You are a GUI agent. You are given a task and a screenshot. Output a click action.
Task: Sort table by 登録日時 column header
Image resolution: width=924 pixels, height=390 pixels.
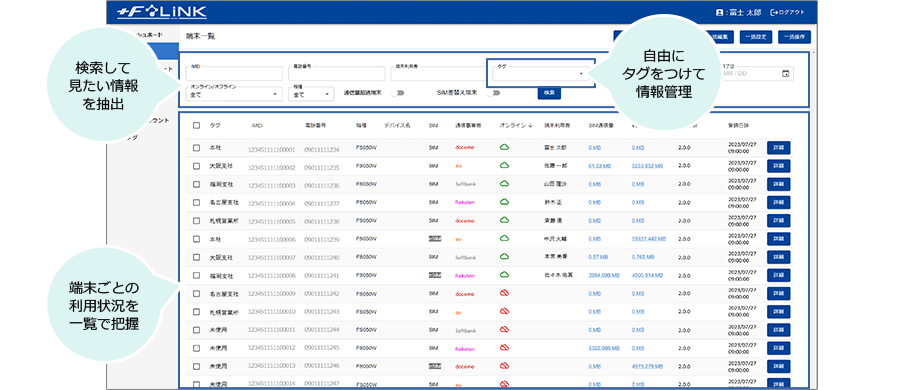click(738, 125)
